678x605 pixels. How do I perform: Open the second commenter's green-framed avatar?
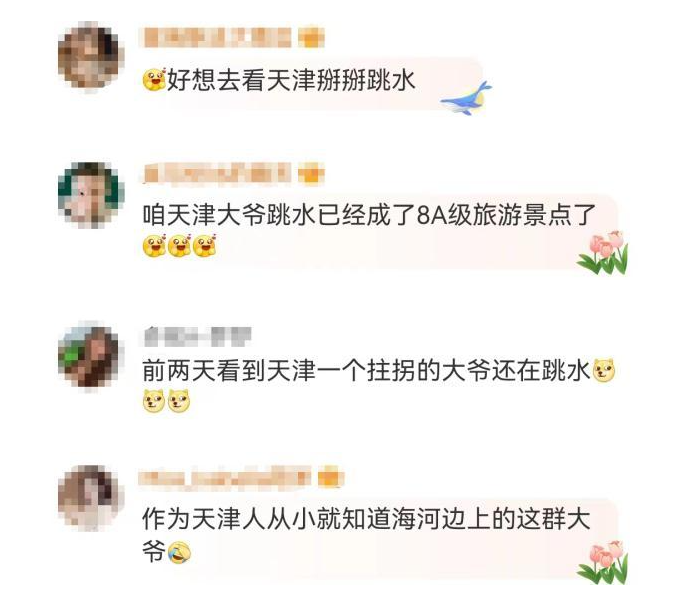pyautogui.click(x=91, y=195)
